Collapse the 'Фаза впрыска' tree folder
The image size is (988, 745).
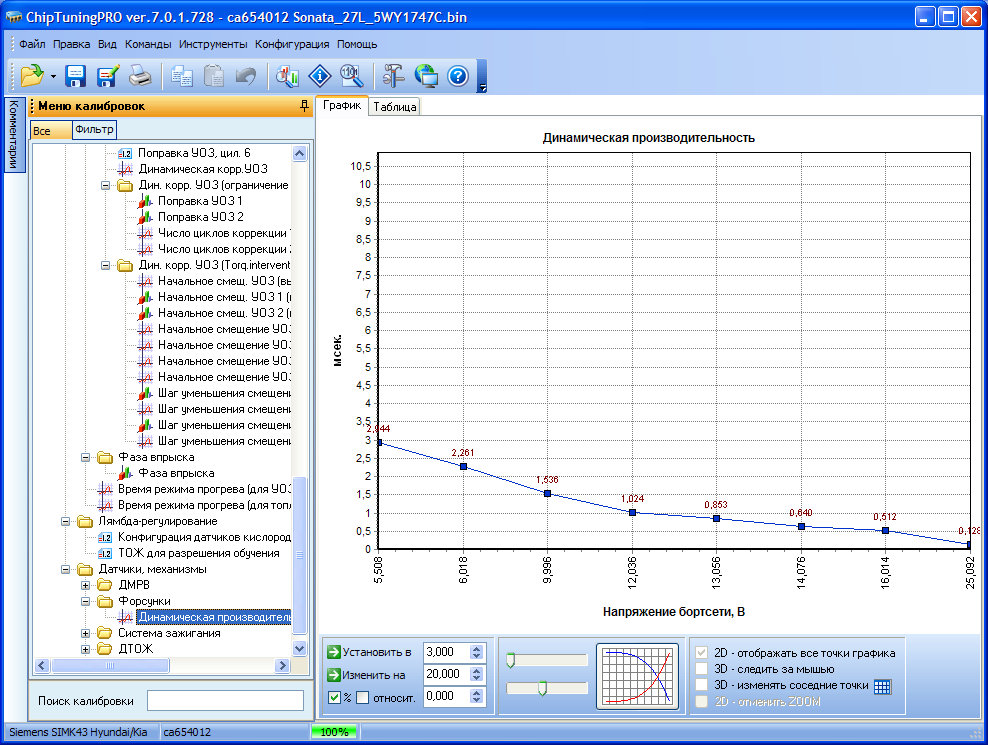(86, 457)
